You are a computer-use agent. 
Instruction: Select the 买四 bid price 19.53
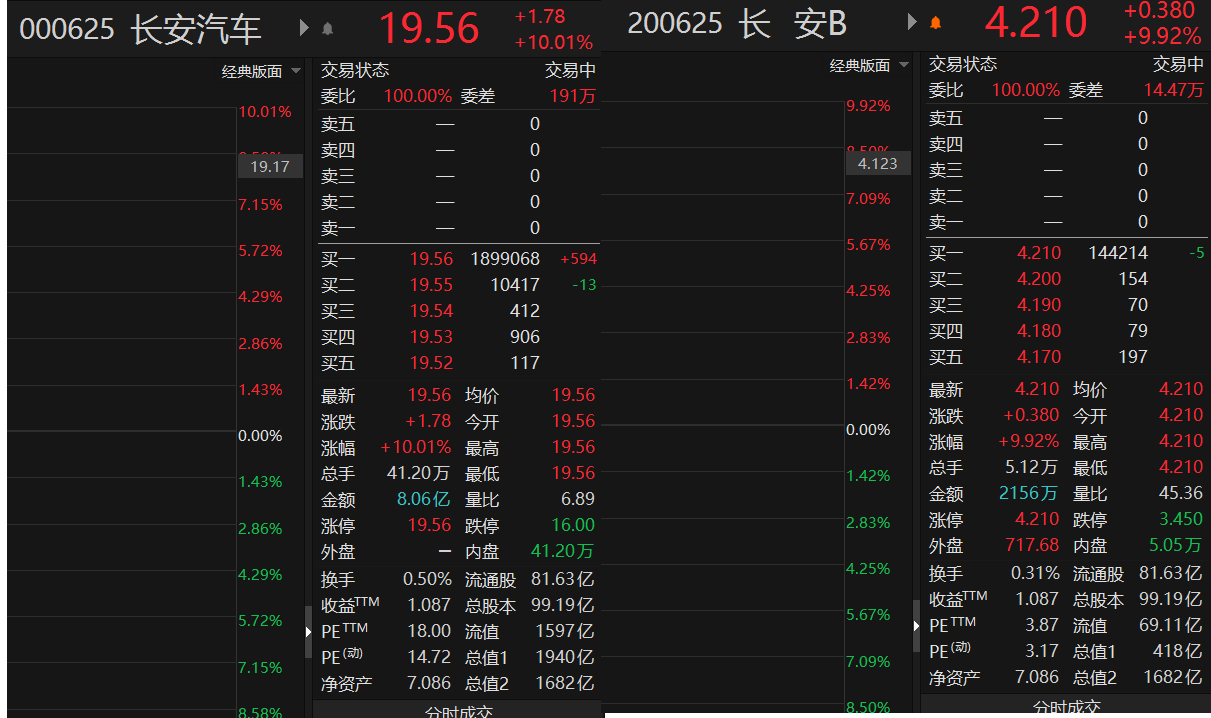(431, 337)
